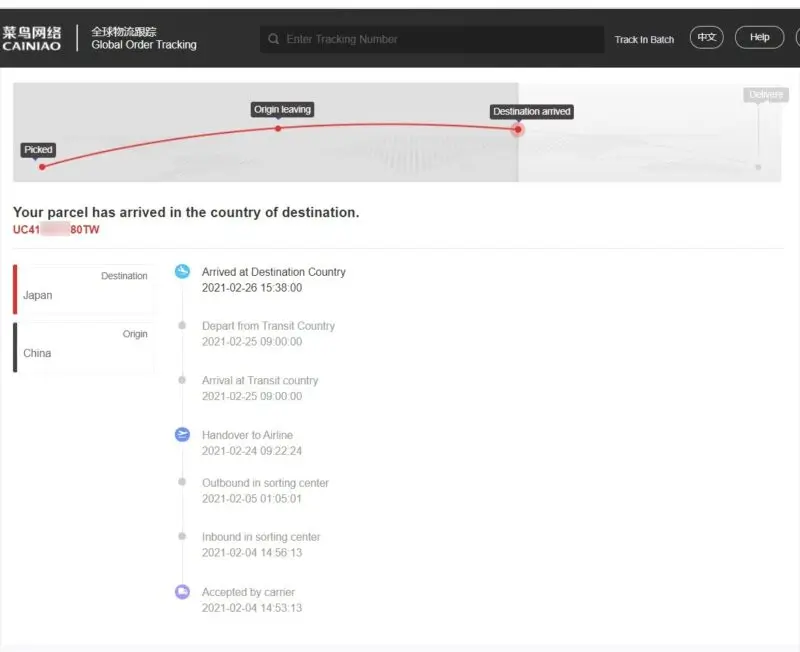This screenshot has height=652, width=800.
Task: Click the Outbound in sorting center dot
Action: (x=182, y=482)
